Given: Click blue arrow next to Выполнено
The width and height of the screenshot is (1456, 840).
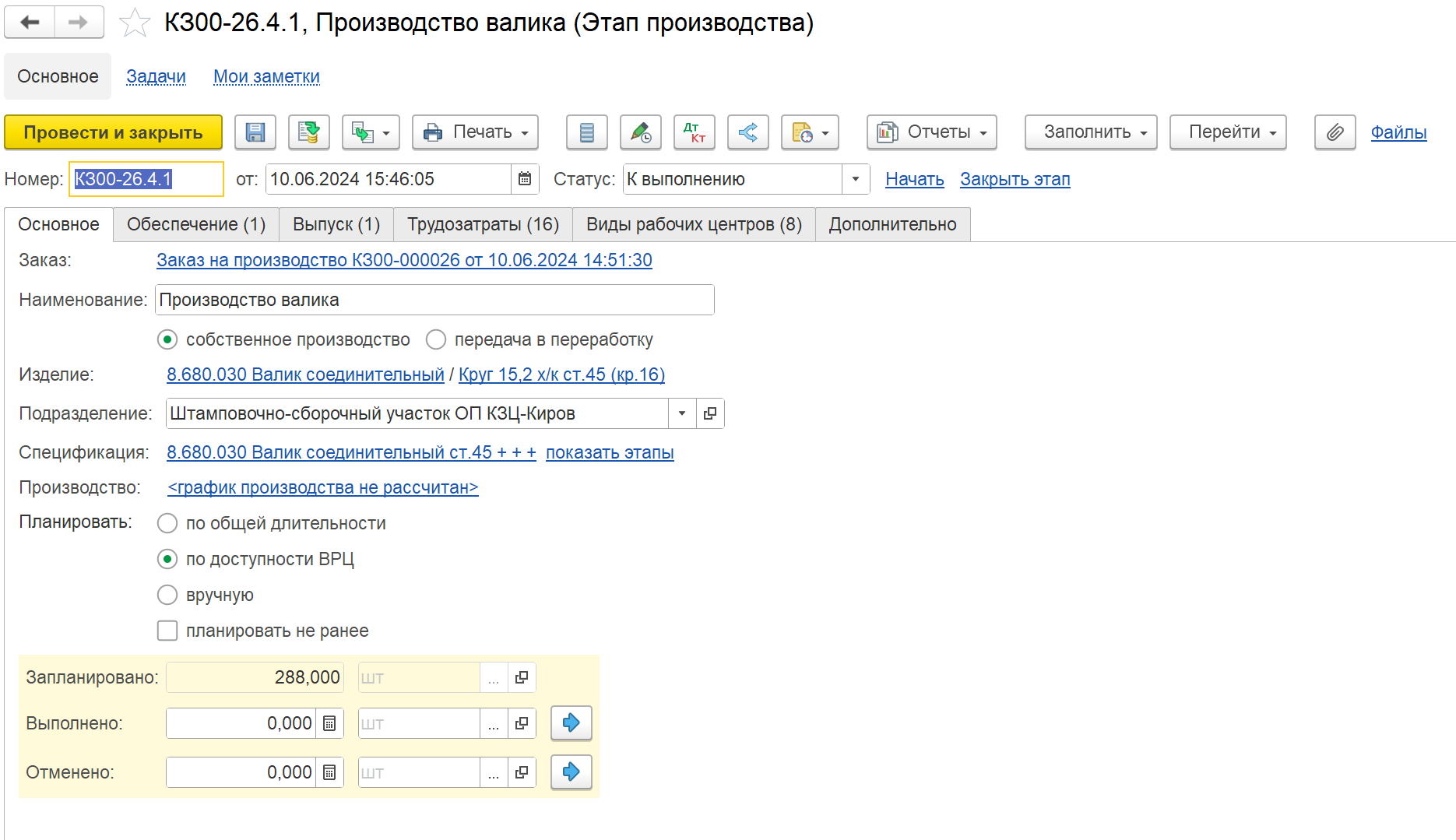Looking at the screenshot, I should tap(571, 723).
